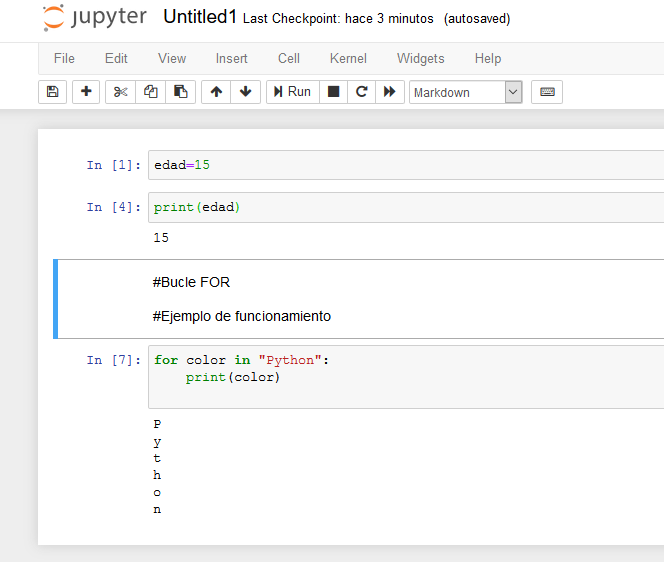Select the #Ejemplo de funcionamiento line

click(x=242, y=316)
